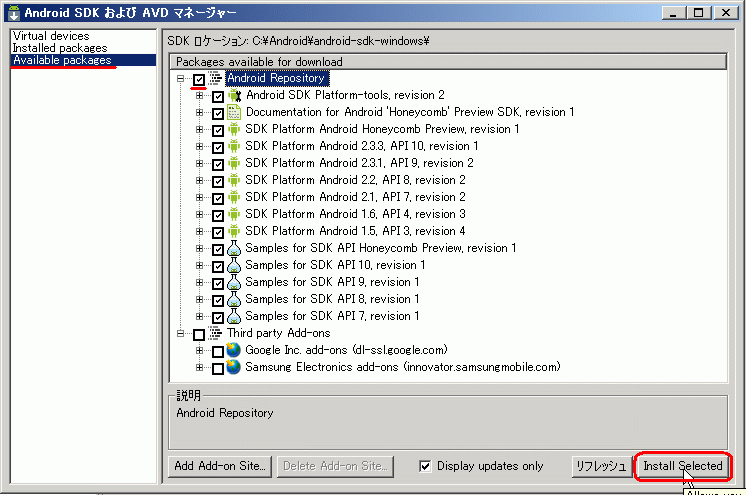Select SDK Platform Android Honeycomb Preview row
The width and height of the screenshot is (746, 495).
382,129
